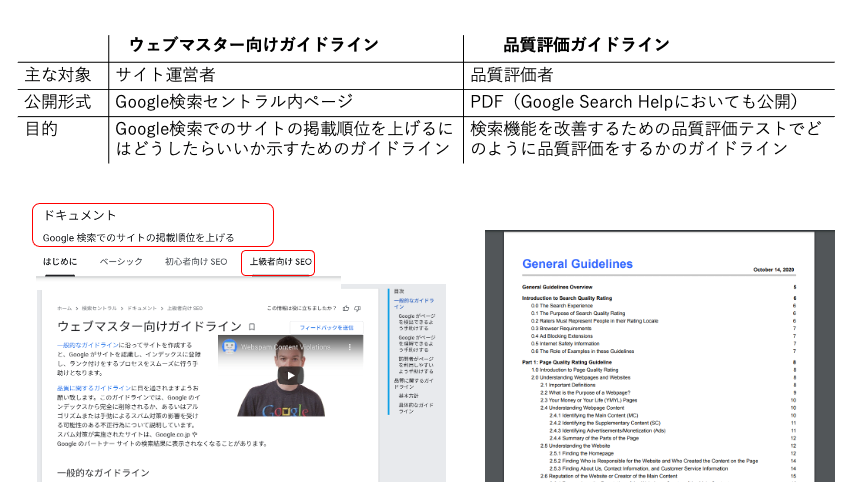Jump to 品質に関するガイドライン in the contents sidebar
The width and height of the screenshot is (855, 491).
pyautogui.click(x=414, y=383)
